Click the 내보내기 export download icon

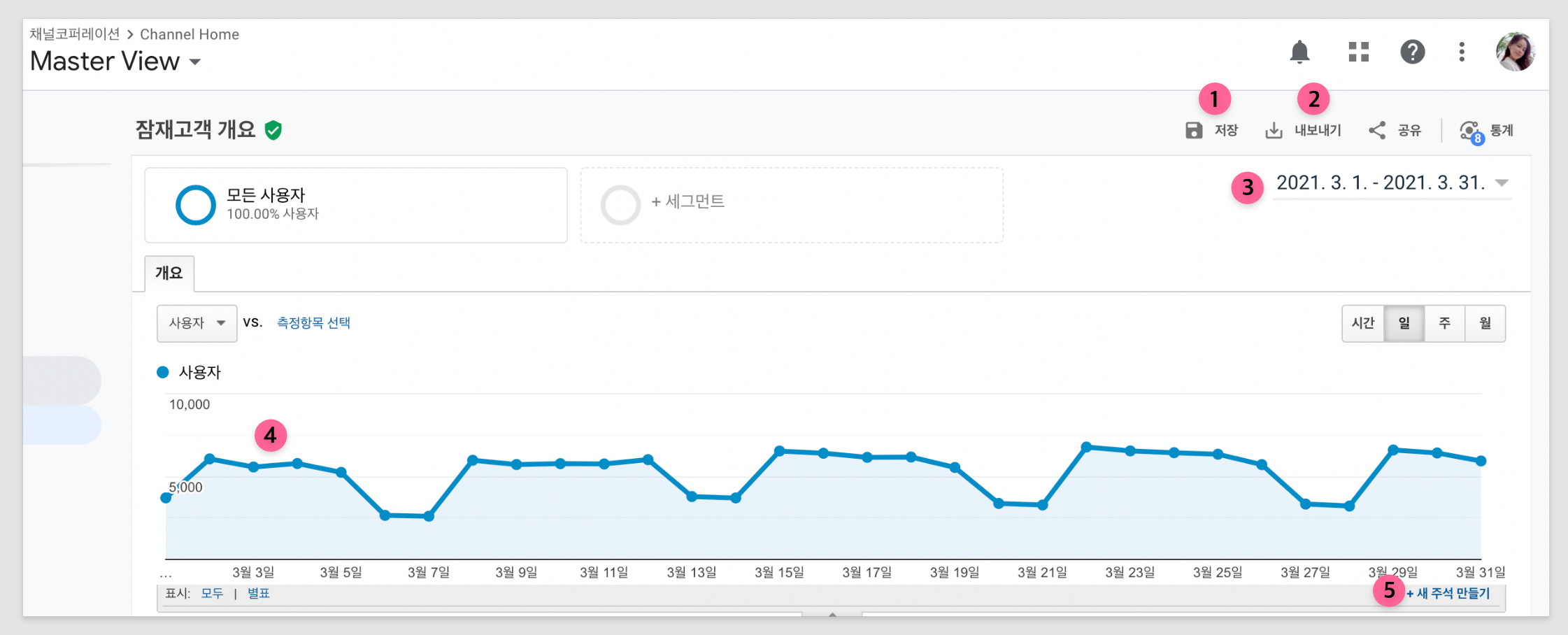click(1274, 131)
